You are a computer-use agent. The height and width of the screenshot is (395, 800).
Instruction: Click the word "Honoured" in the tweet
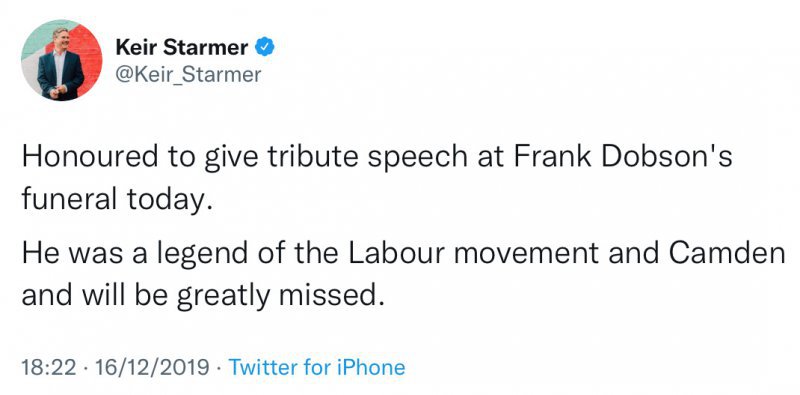(x=90, y=158)
